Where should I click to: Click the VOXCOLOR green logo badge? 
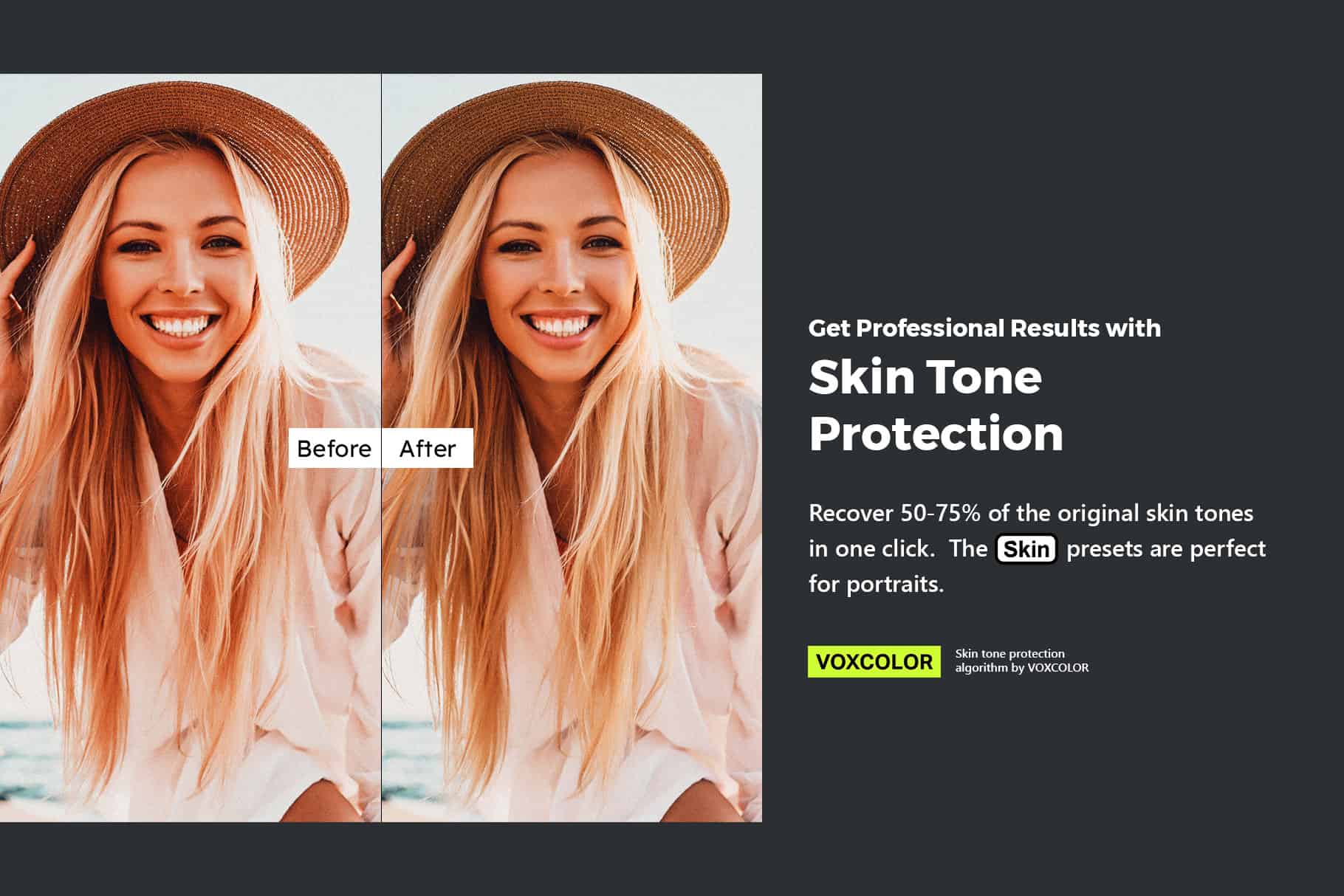tap(874, 661)
